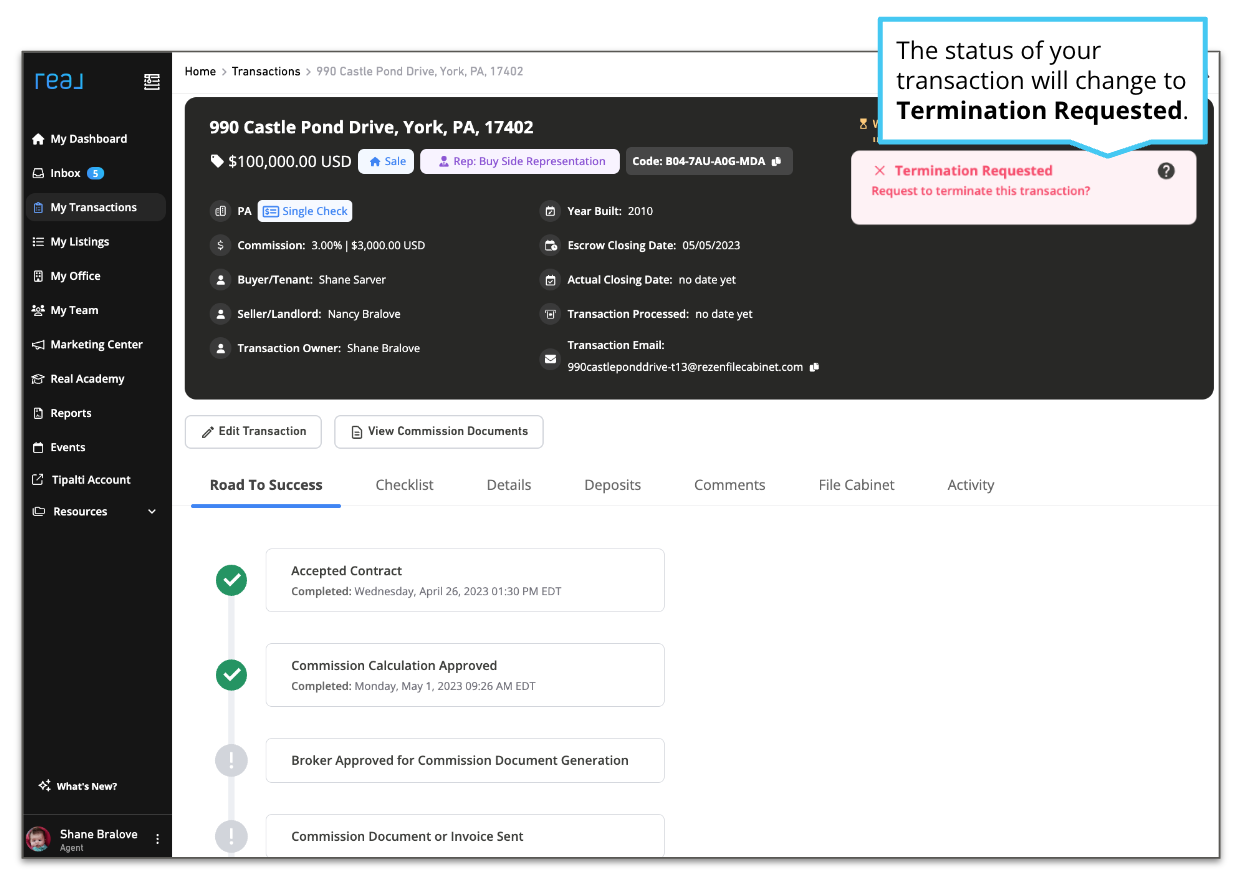This screenshot has height=878, width=1248.
Task: Select the Deposits tab
Action: pos(612,485)
